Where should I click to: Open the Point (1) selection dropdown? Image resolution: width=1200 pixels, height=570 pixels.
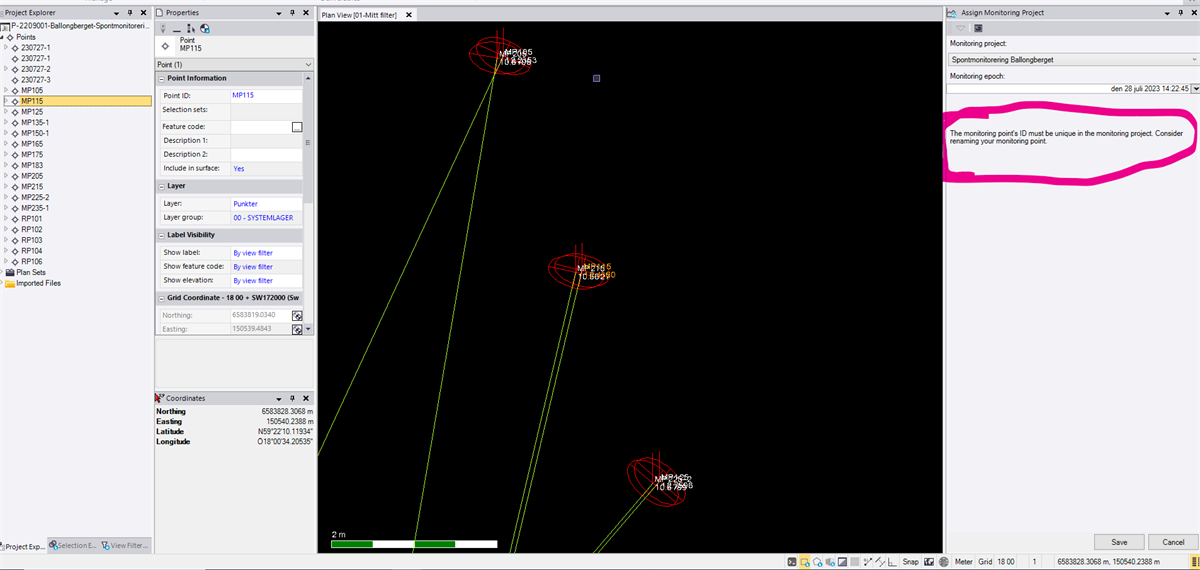(308, 64)
